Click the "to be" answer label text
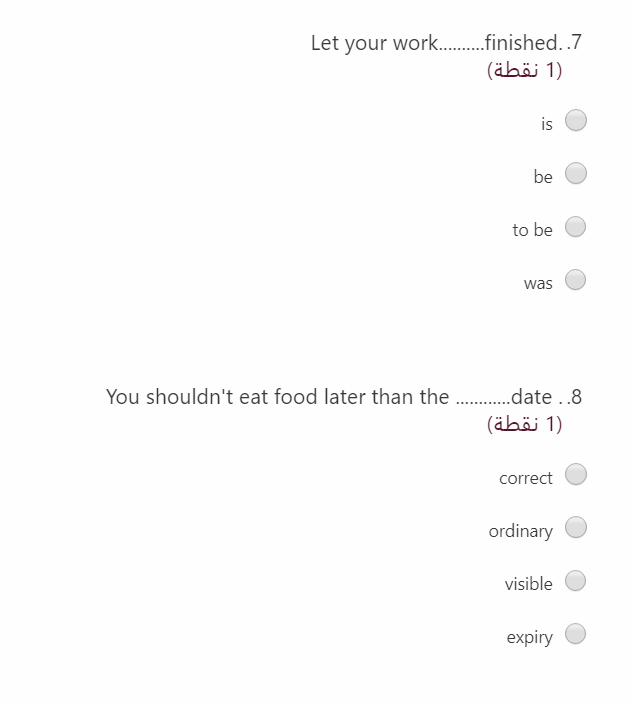633x702 pixels. point(533,230)
